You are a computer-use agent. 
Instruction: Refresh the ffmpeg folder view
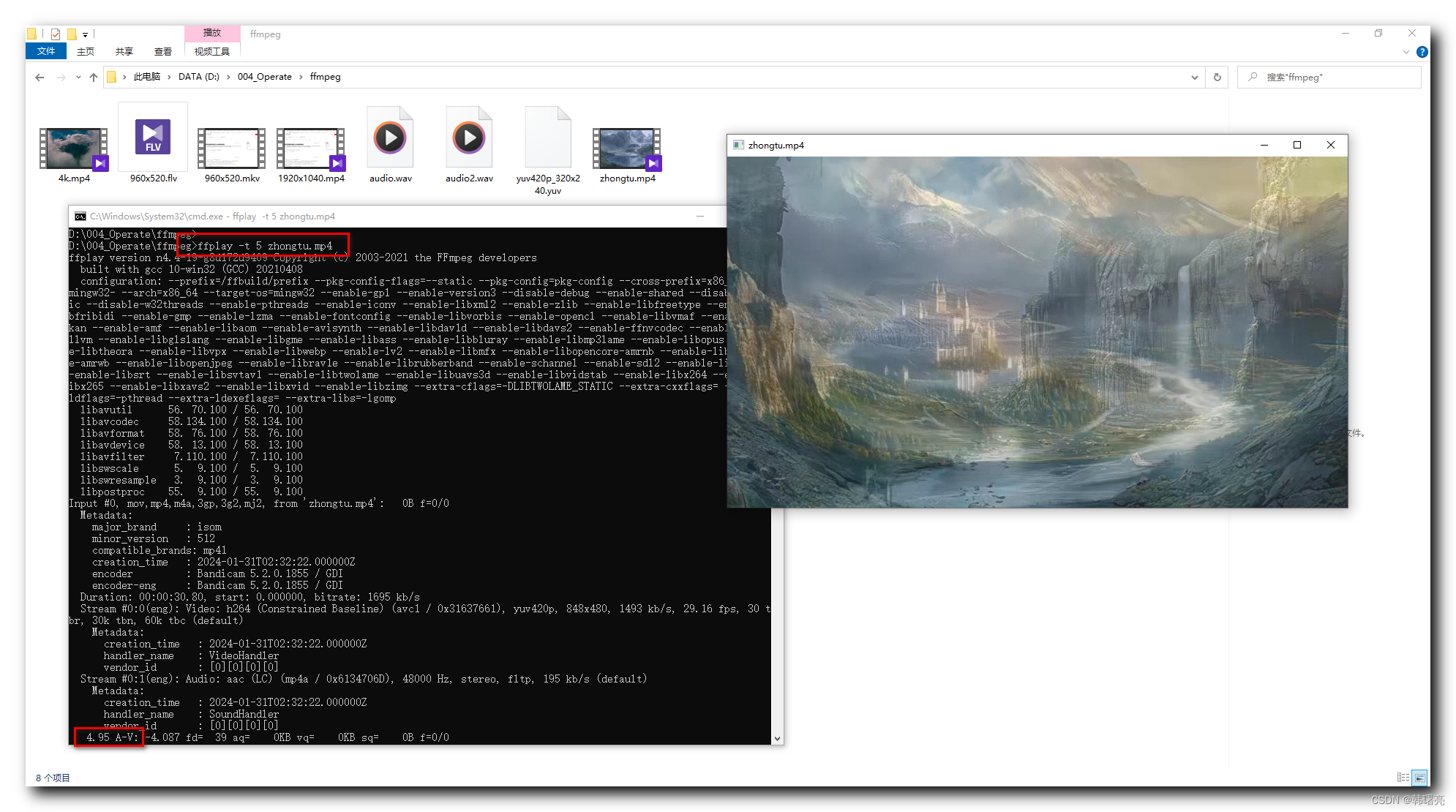pyautogui.click(x=1217, y=77)
